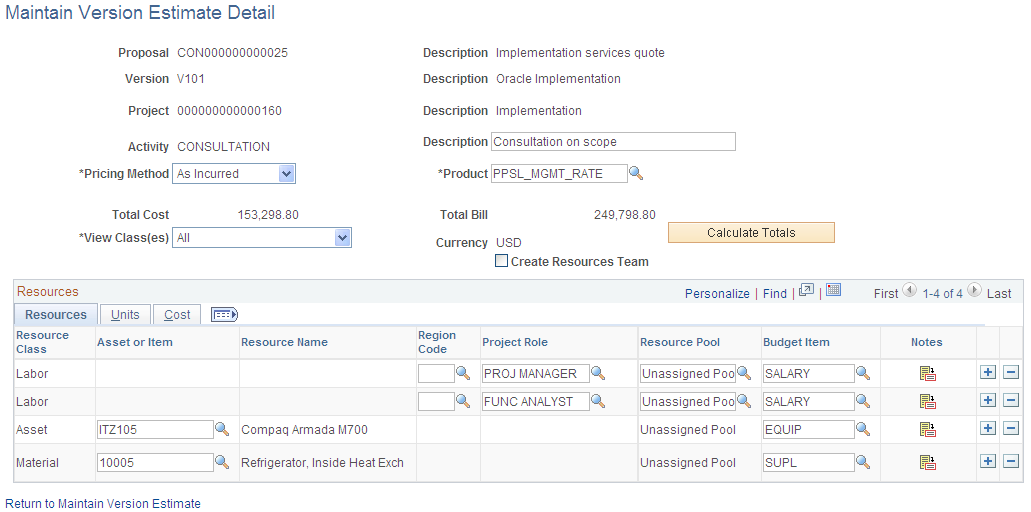
Task: Edit Region Code field in PROJ MANAGER row
Action: [436, 373]
